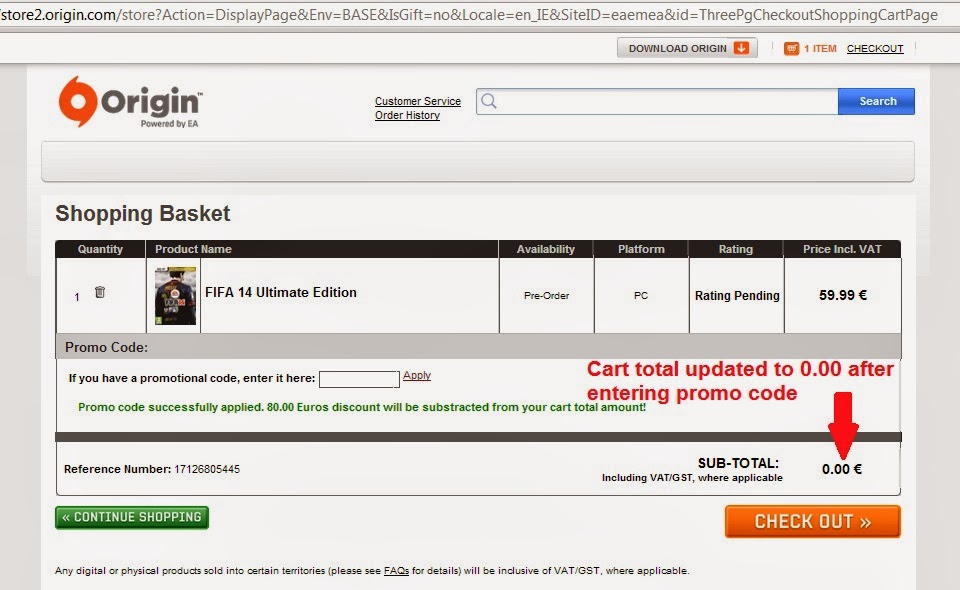Click the Rating column header

(x=735, y=249)
